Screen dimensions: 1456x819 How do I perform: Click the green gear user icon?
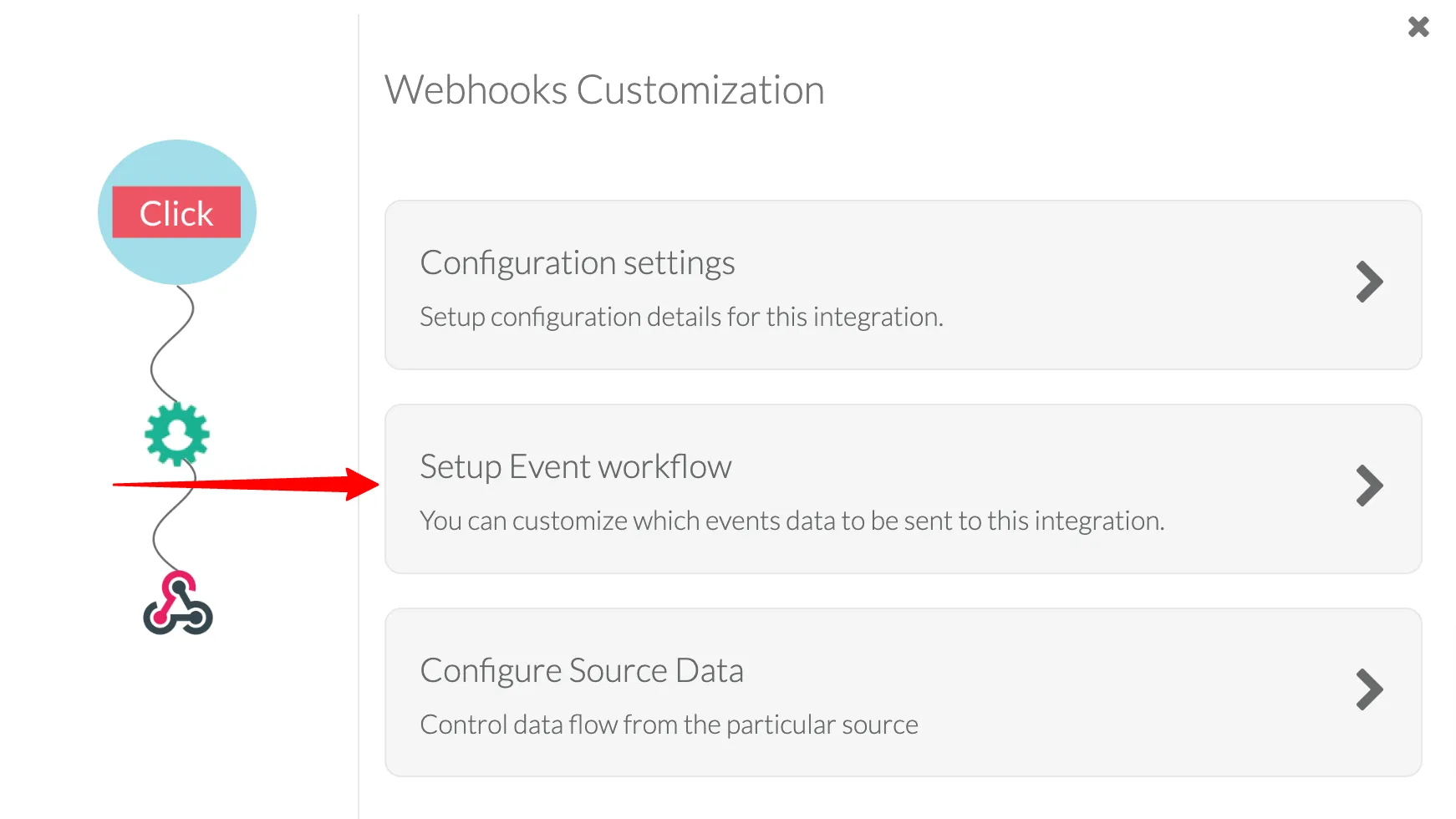pyautogui.click(x=177, y=434)
